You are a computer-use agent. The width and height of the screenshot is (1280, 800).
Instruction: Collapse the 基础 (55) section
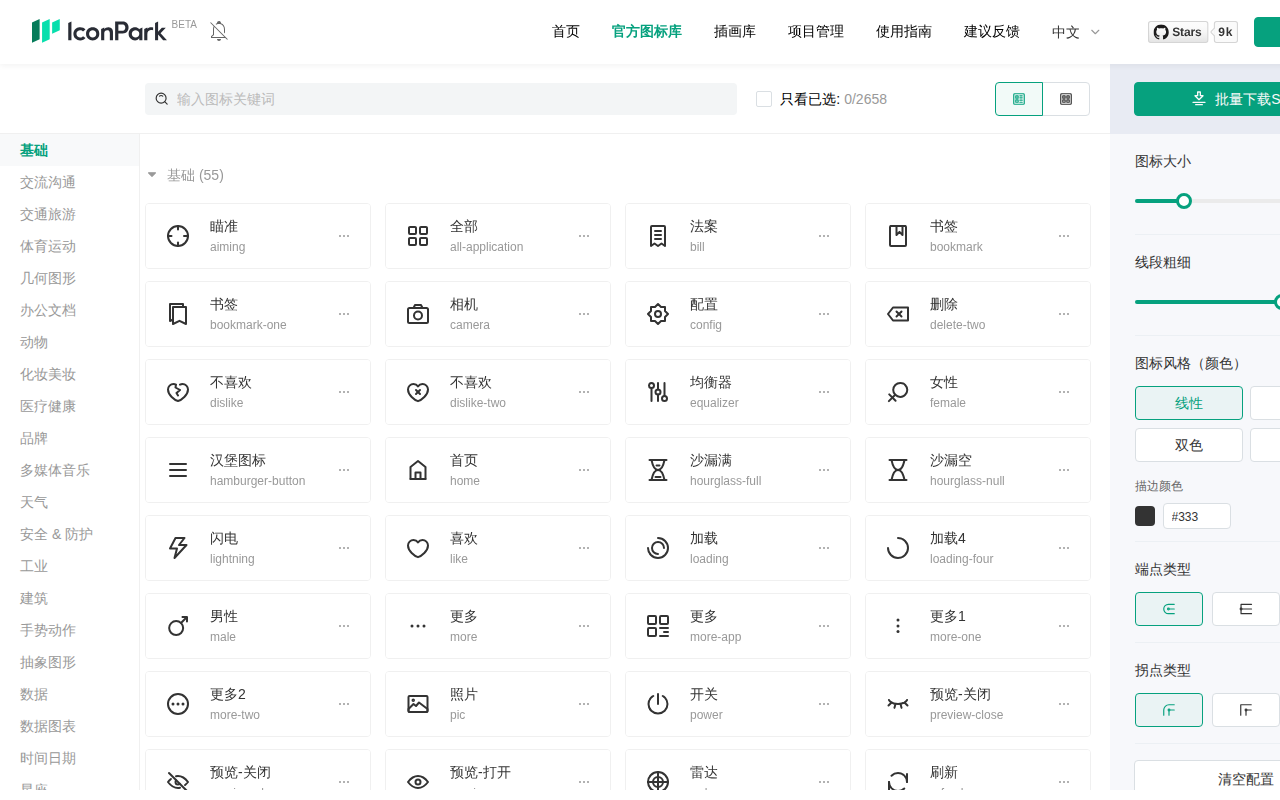tap(152, 175)
